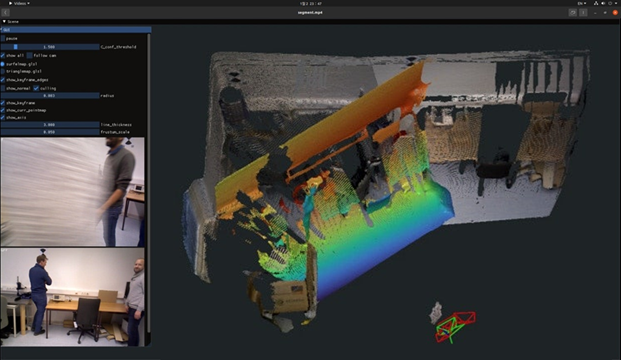621x360 pixels.
Task: Open the system menu arrow at top right
Action: [x=617, y=3]
